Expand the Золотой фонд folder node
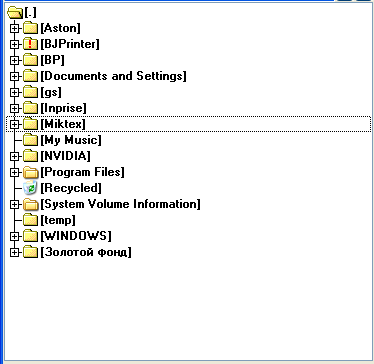This screenshot has width=374, height=364. pyautogui.click(x=14, y=252)
